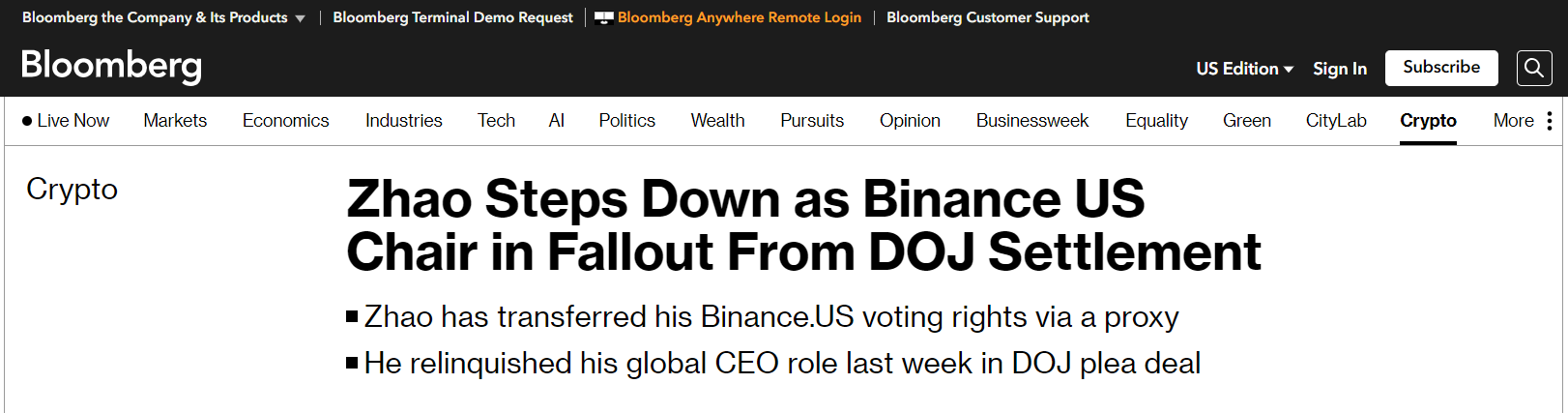
Task: Open the US Edition dropdown
Action: (1244, 69)
